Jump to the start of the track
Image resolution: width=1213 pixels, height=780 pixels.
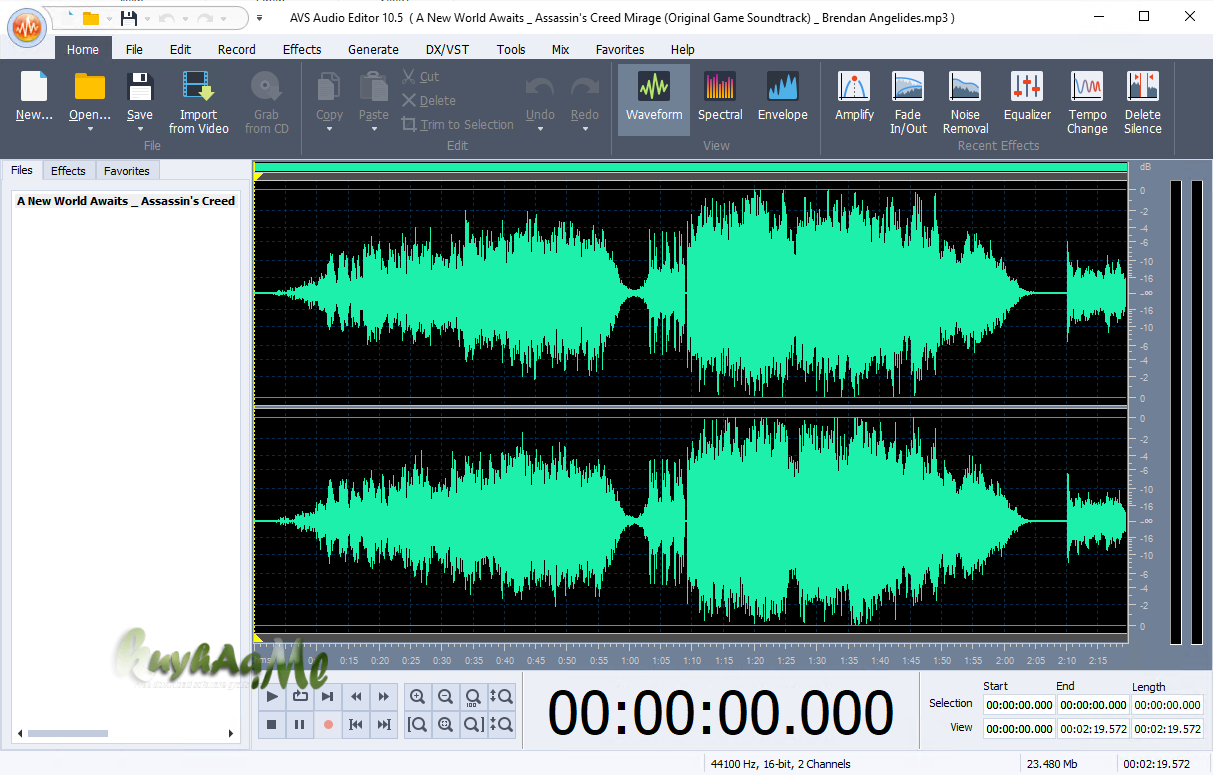pos(356,725)
